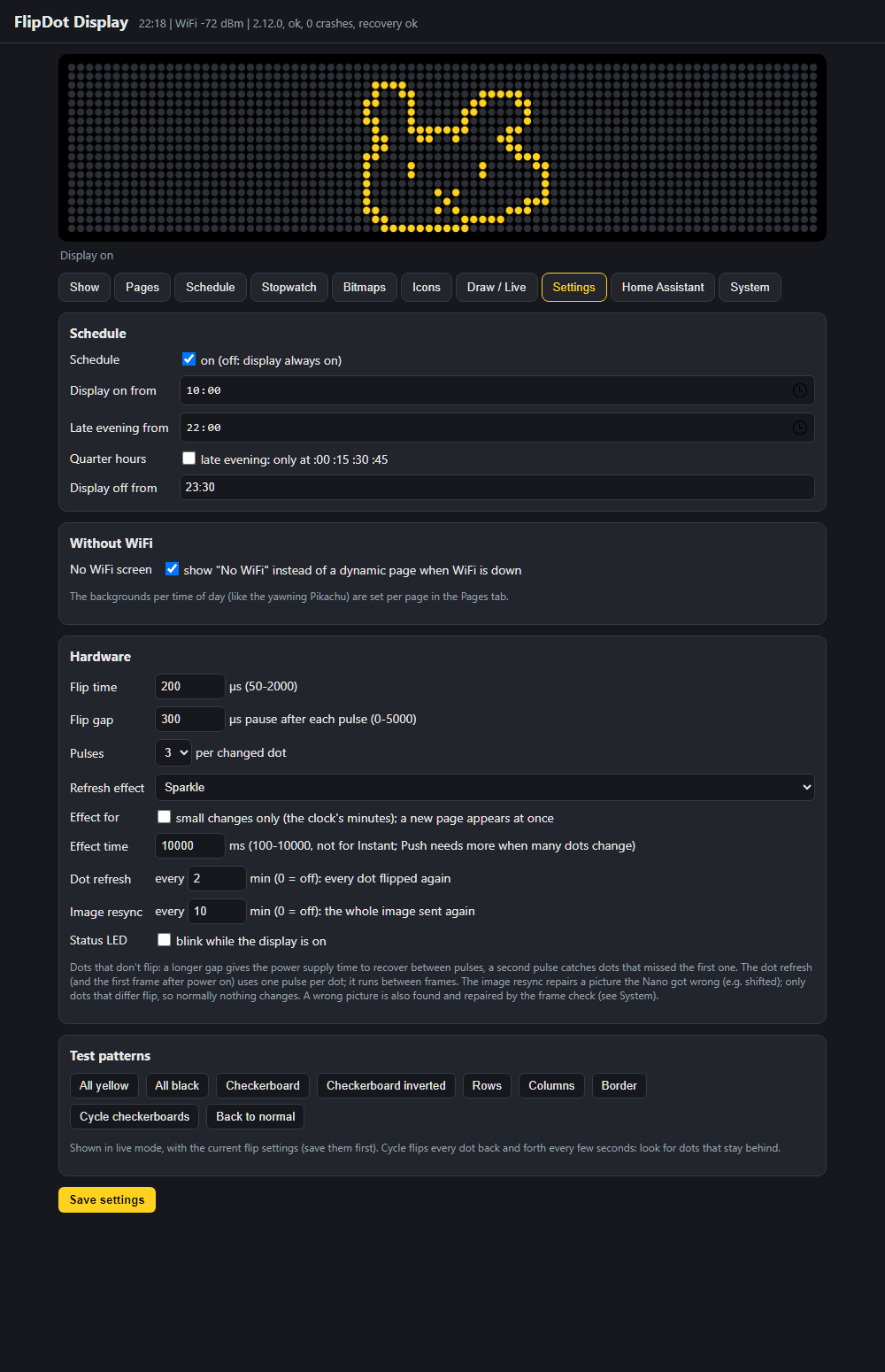
Task: Enable Quarter hours late evening checkbox
Action: click(x=189, y=459)
